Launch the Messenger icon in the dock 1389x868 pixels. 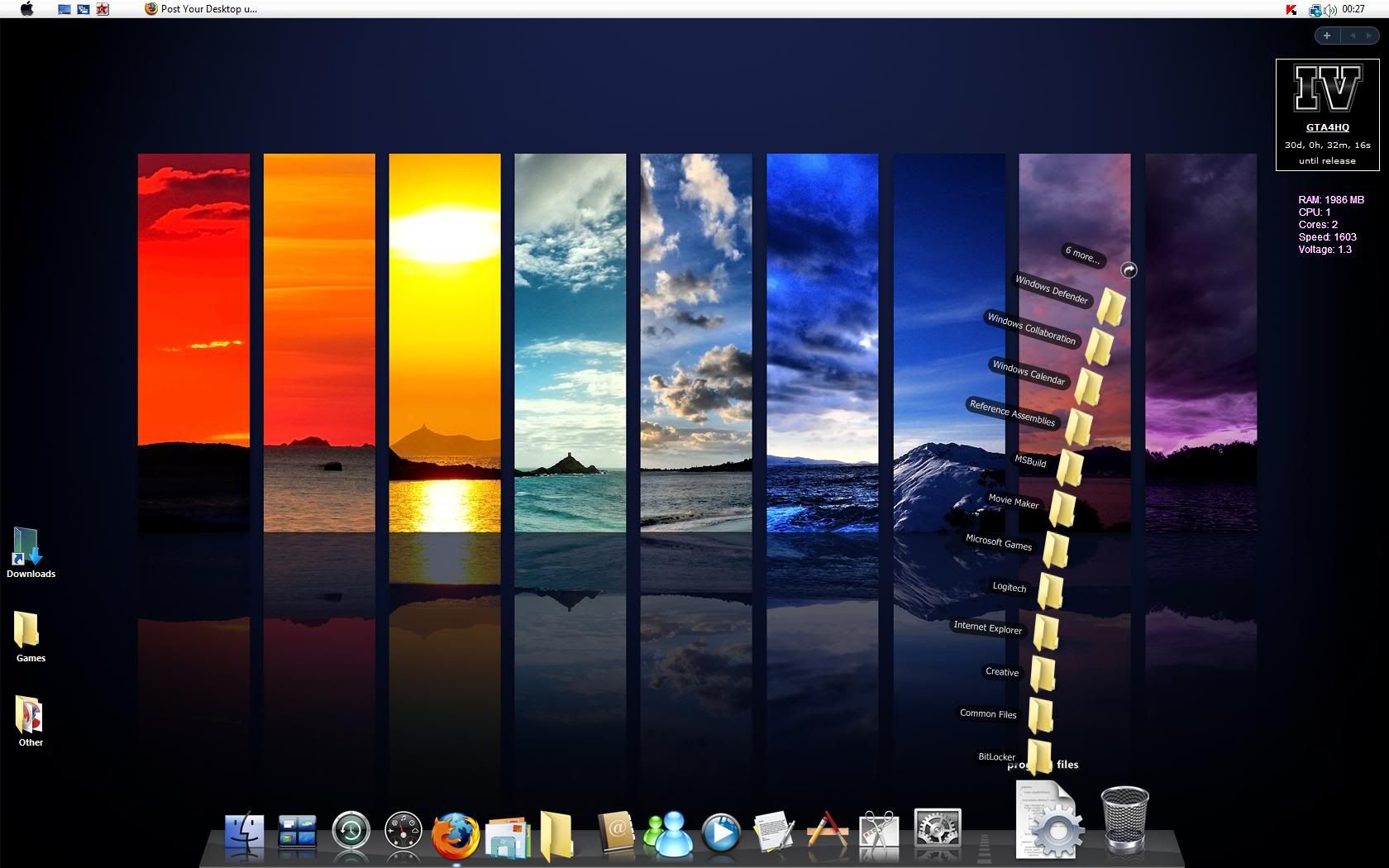pos(667,833)
